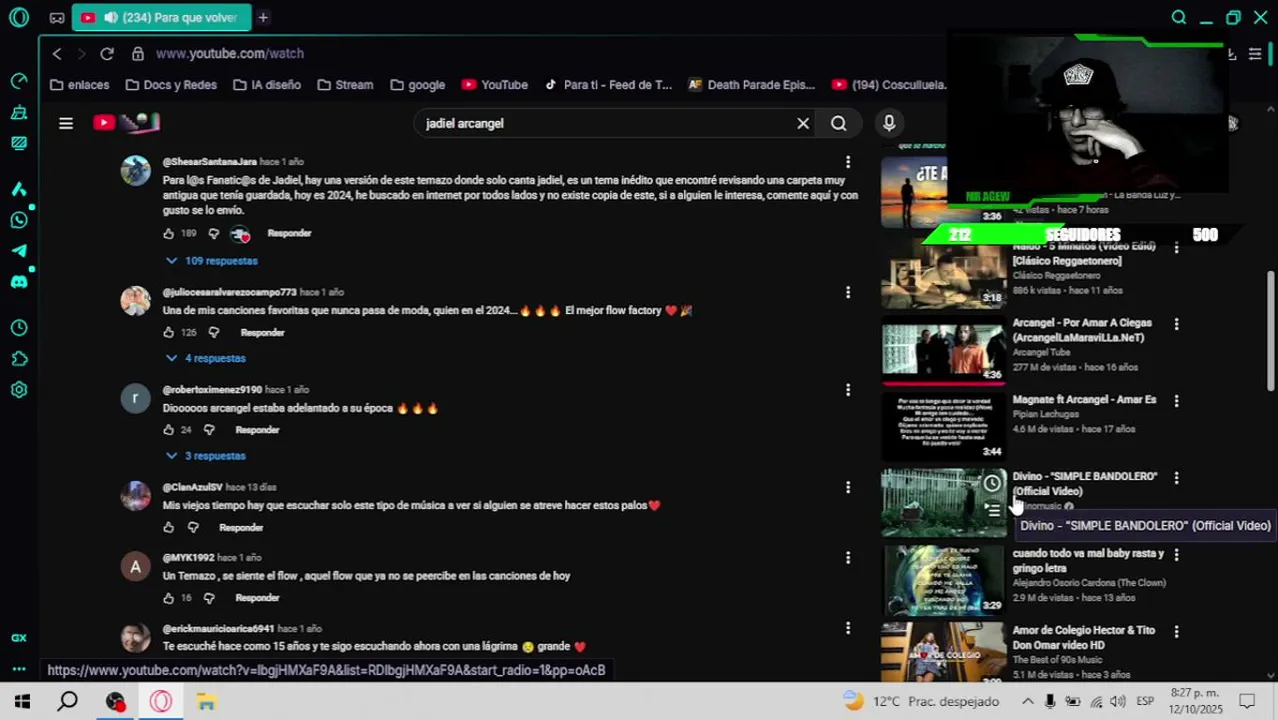Open Opera tab search magnifier icon
The image size is (1278, 720).
click(1179, 17)
